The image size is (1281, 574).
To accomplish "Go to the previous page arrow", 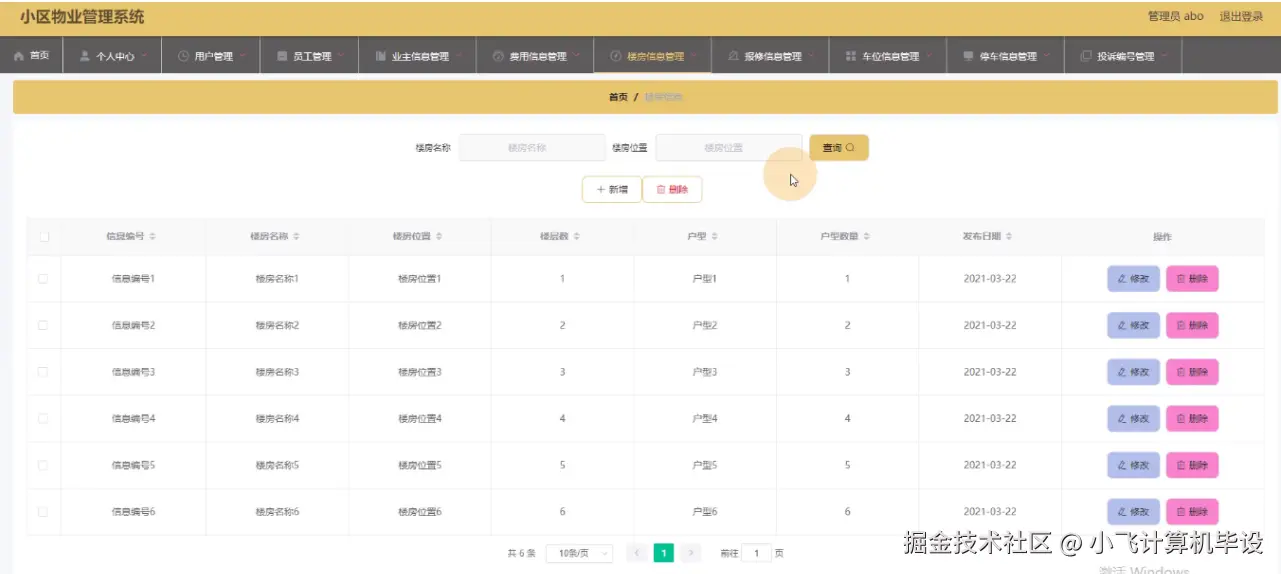I will point(636,553).
